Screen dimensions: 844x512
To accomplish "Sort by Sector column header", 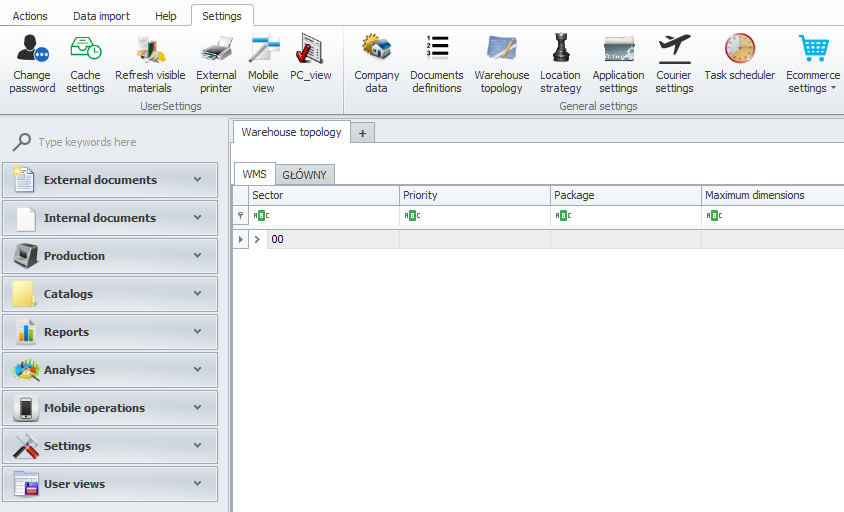I will (323, 195).
